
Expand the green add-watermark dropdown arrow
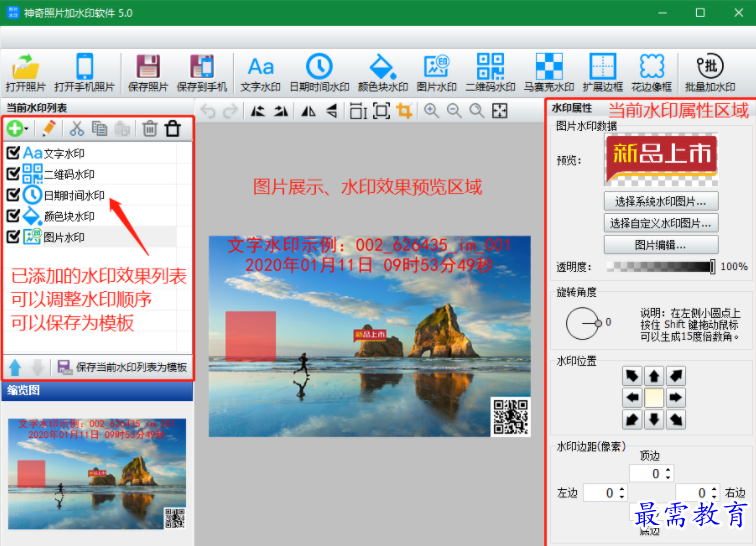[29, 129]
